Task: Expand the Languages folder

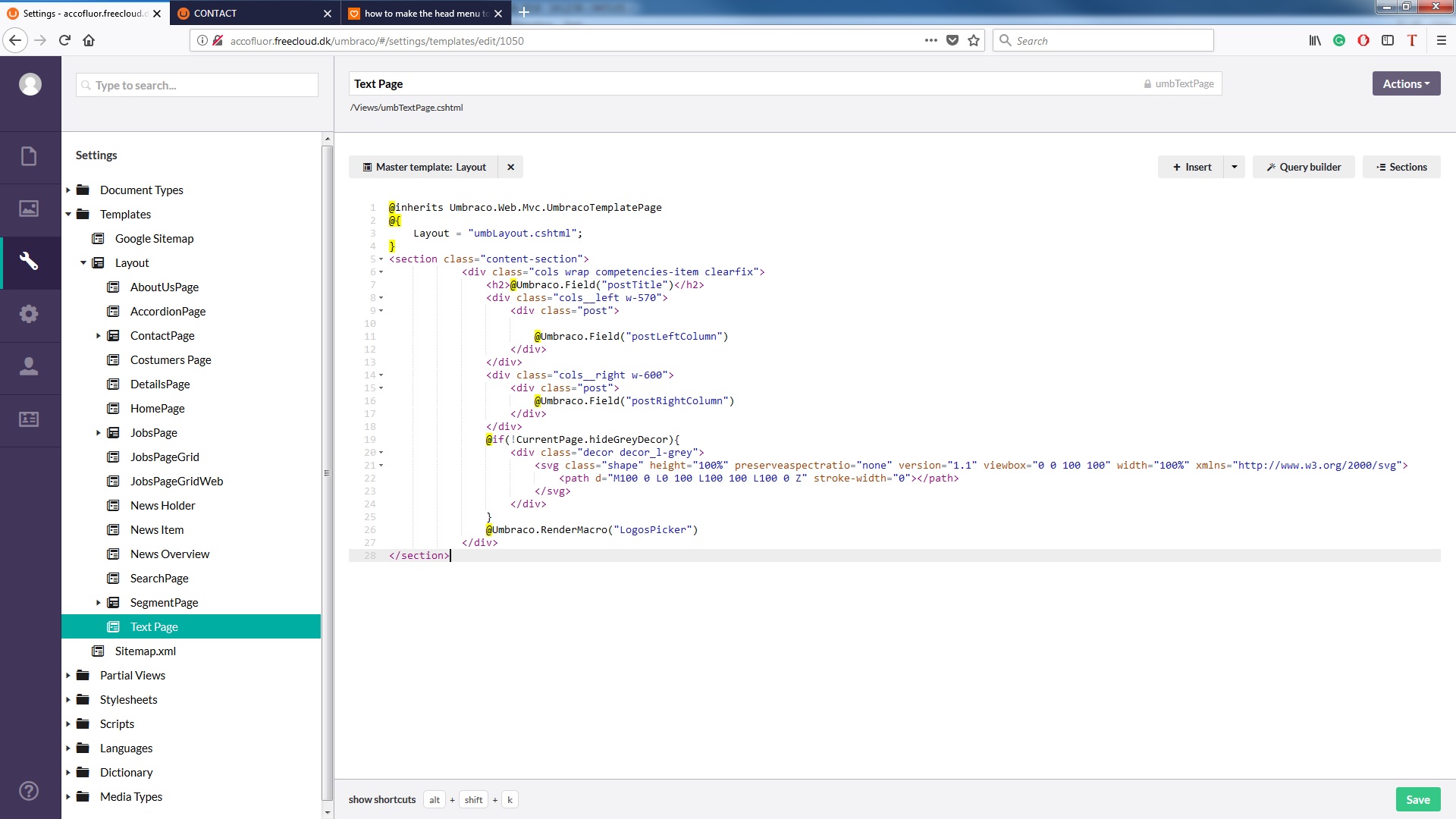Action: pyautogui.click(x=68, y=748)
